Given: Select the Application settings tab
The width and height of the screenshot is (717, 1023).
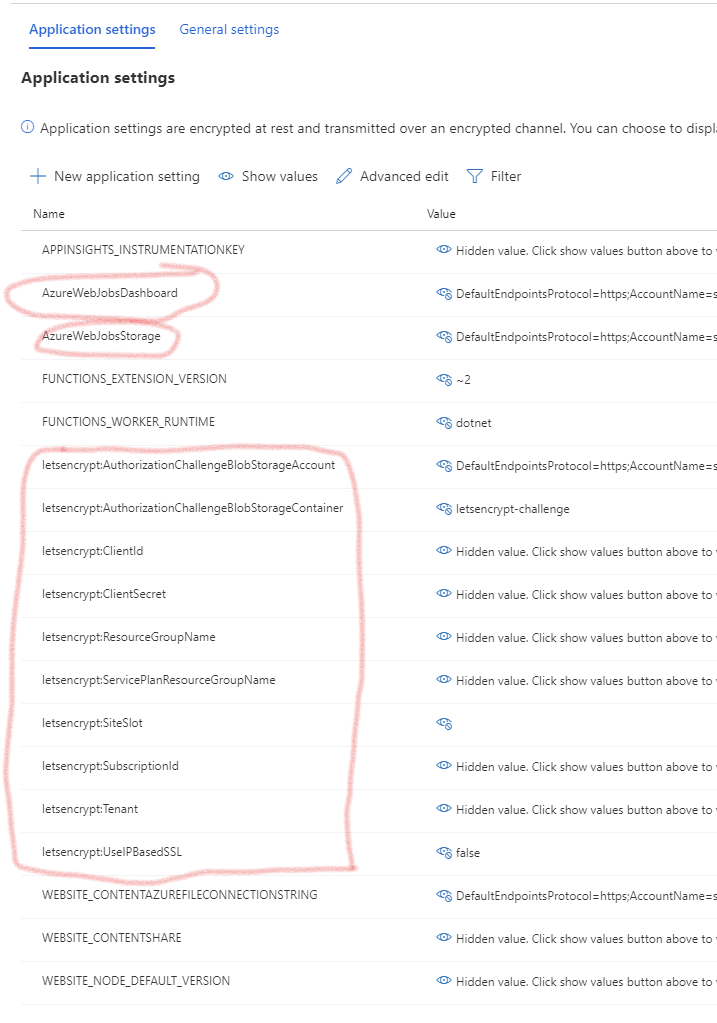Looking at the screenshot, I should (92, 30).
